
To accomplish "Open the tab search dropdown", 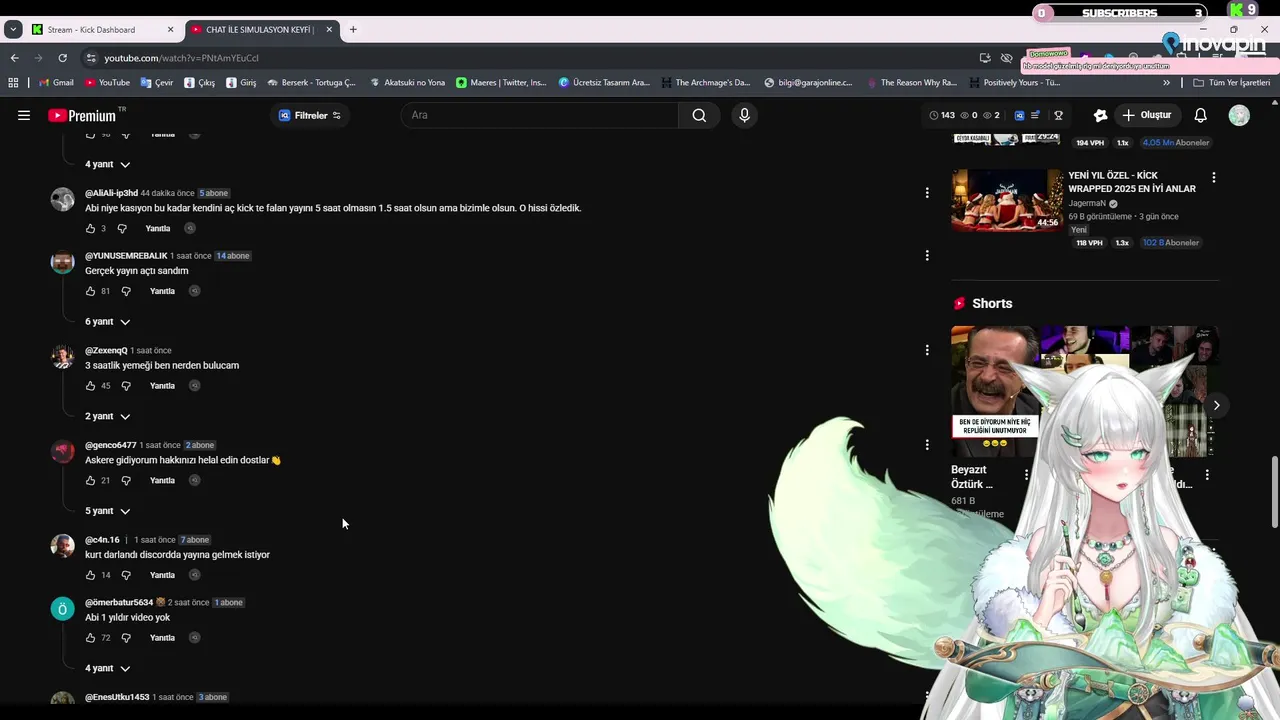I will (x=13, y=30).
